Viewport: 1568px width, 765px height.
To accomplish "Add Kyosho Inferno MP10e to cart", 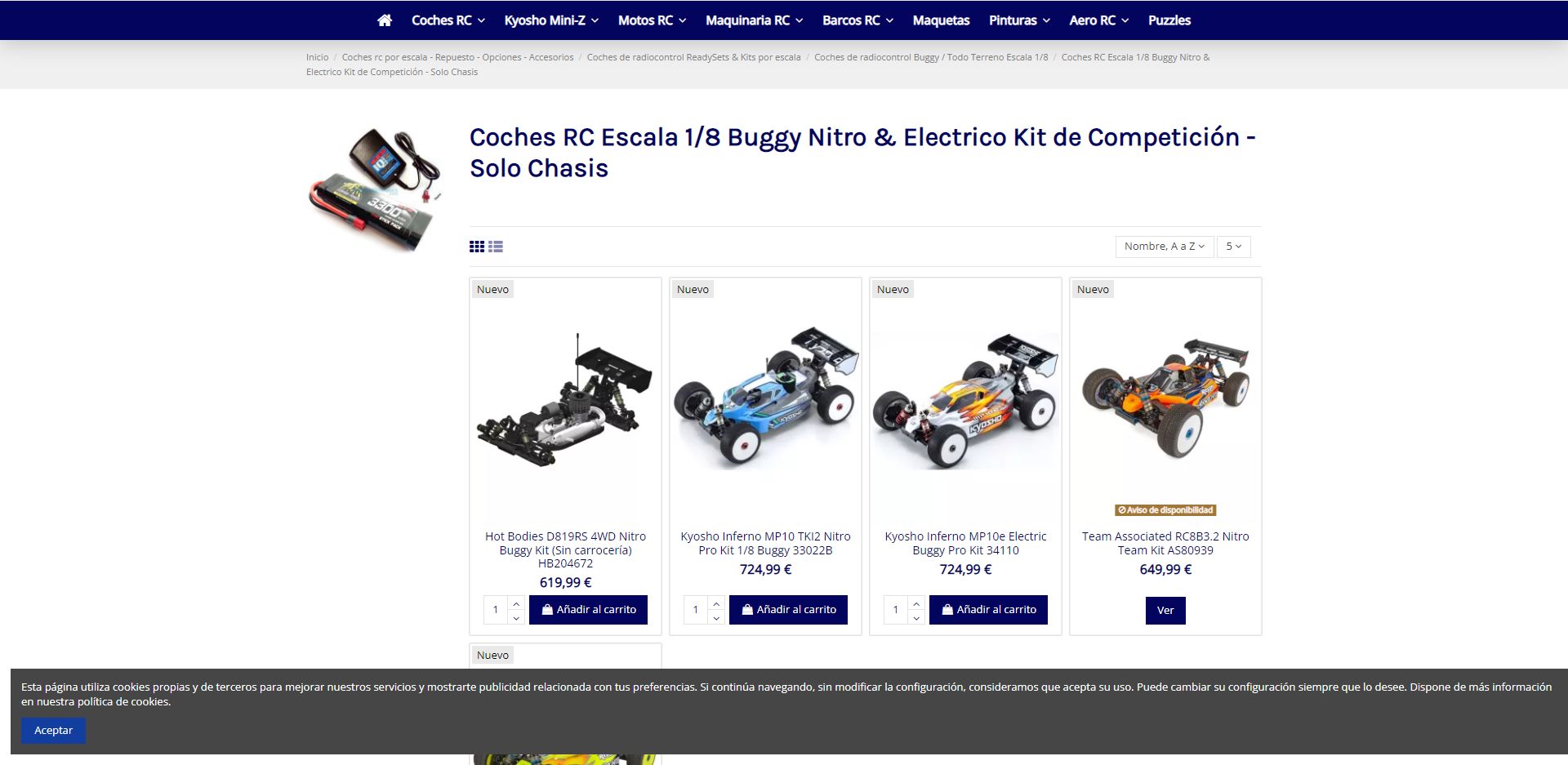I will pos(988,610).
